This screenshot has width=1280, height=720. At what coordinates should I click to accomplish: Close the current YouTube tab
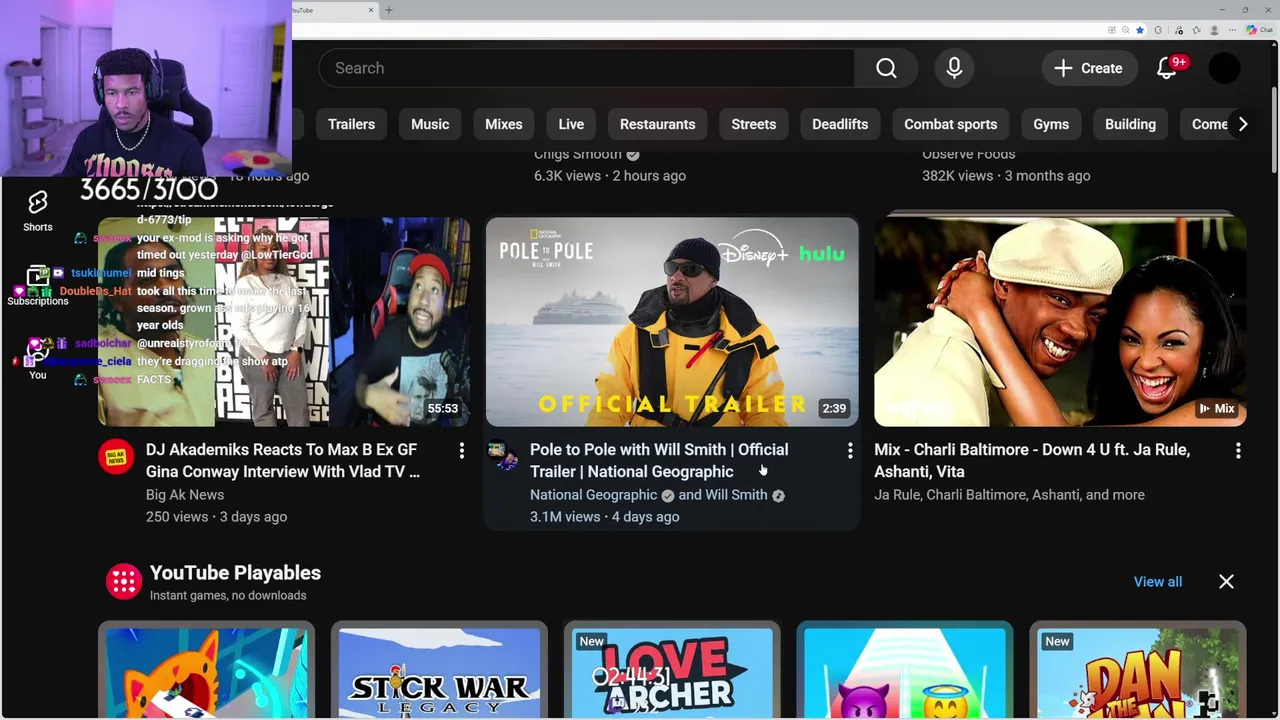click(371, 10)
